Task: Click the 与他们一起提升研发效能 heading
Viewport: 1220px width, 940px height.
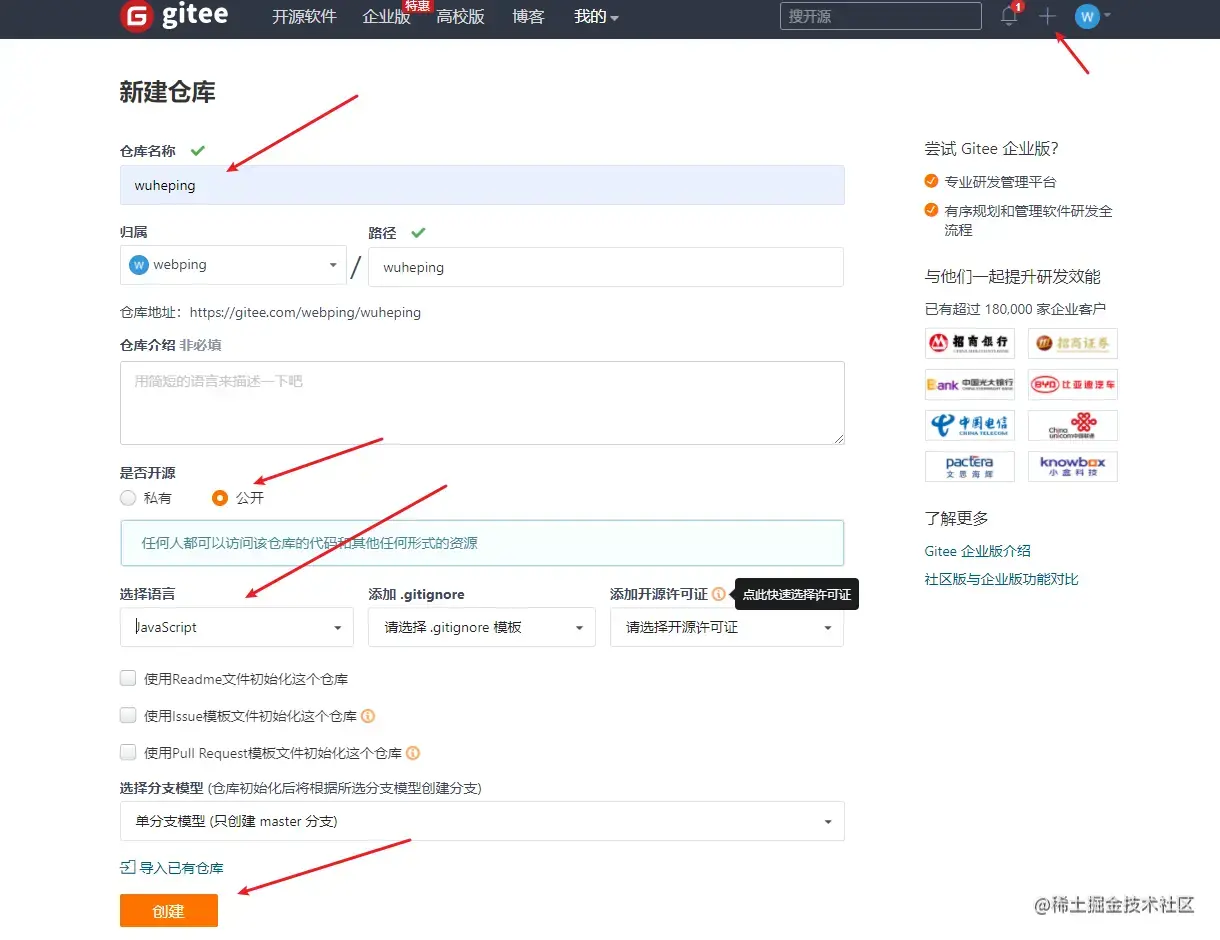Action: pyautogui.click(x=1013, y=277)
